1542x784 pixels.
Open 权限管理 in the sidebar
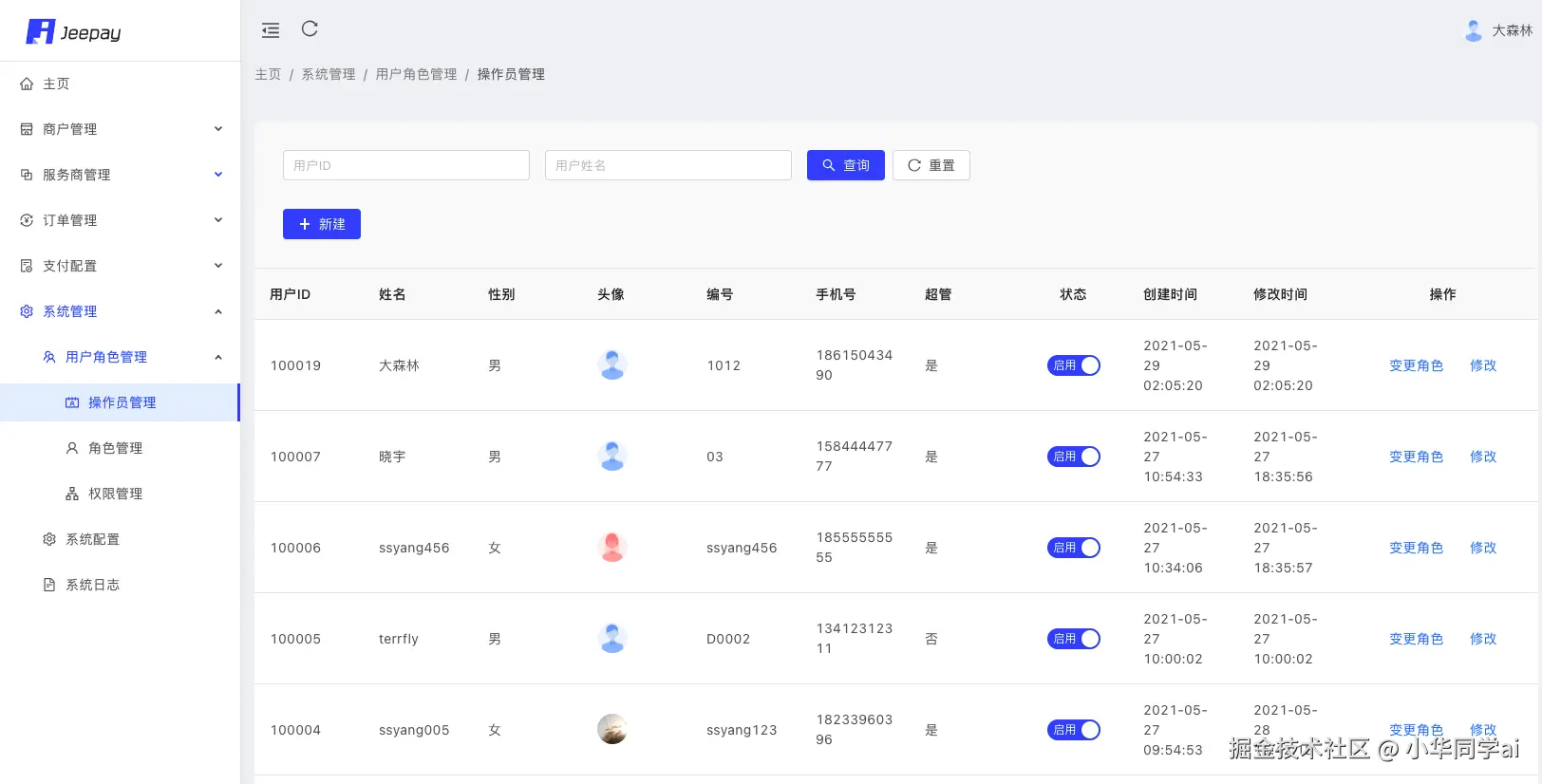tap(120, 494)
